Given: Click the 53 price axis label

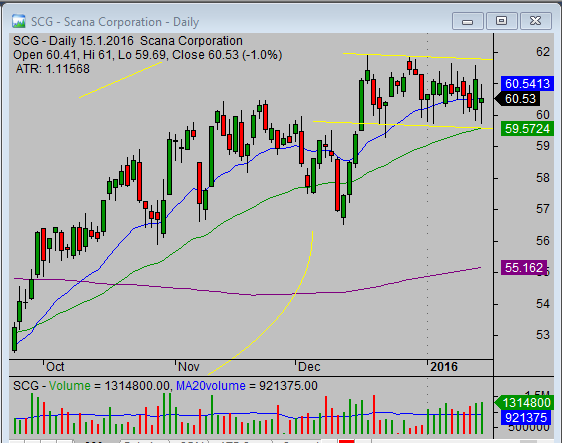Looking at the screenshot, I should 543,335.
